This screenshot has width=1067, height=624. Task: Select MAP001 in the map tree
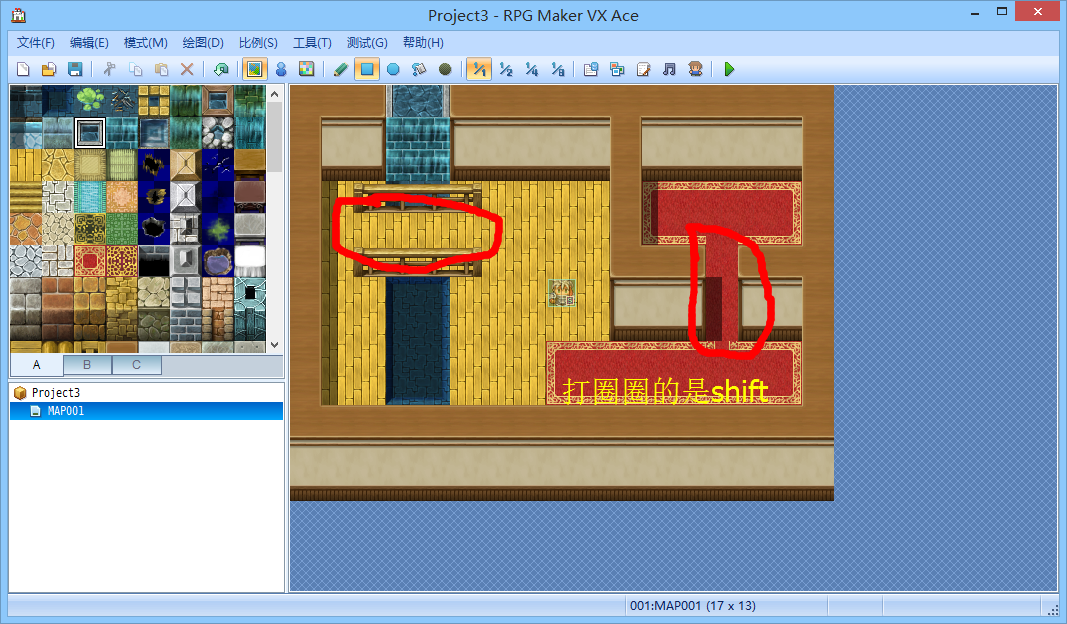coord(68,411)
